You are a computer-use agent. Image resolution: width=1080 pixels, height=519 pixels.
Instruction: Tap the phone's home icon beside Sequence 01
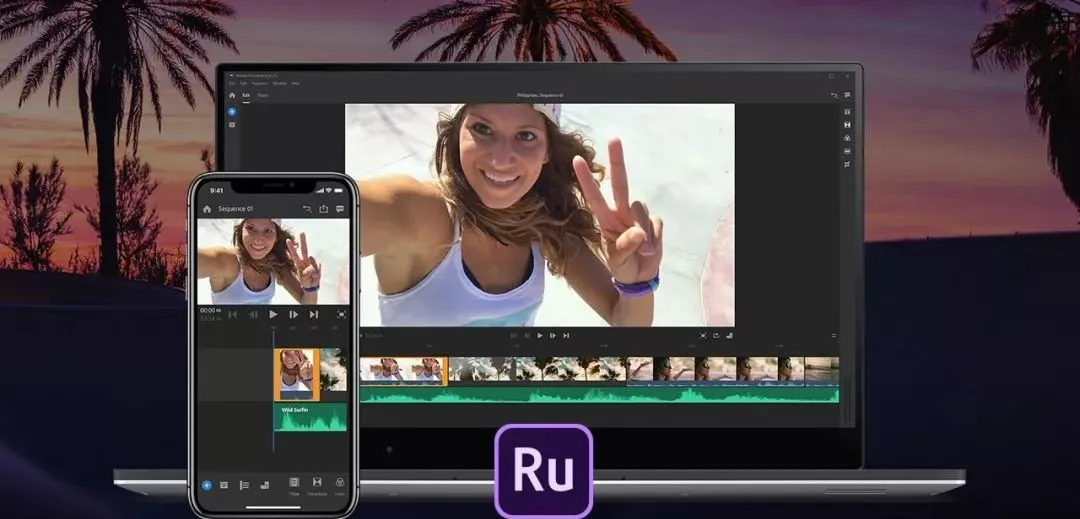click(x=207, y=209)
